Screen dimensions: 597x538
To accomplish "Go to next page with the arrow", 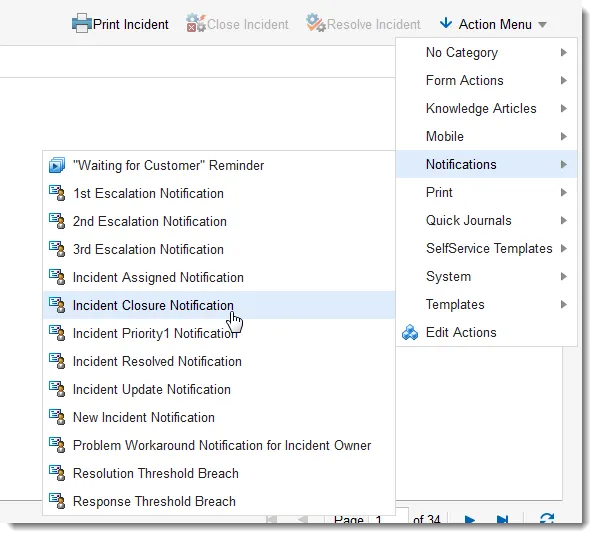I will point(470,519).
